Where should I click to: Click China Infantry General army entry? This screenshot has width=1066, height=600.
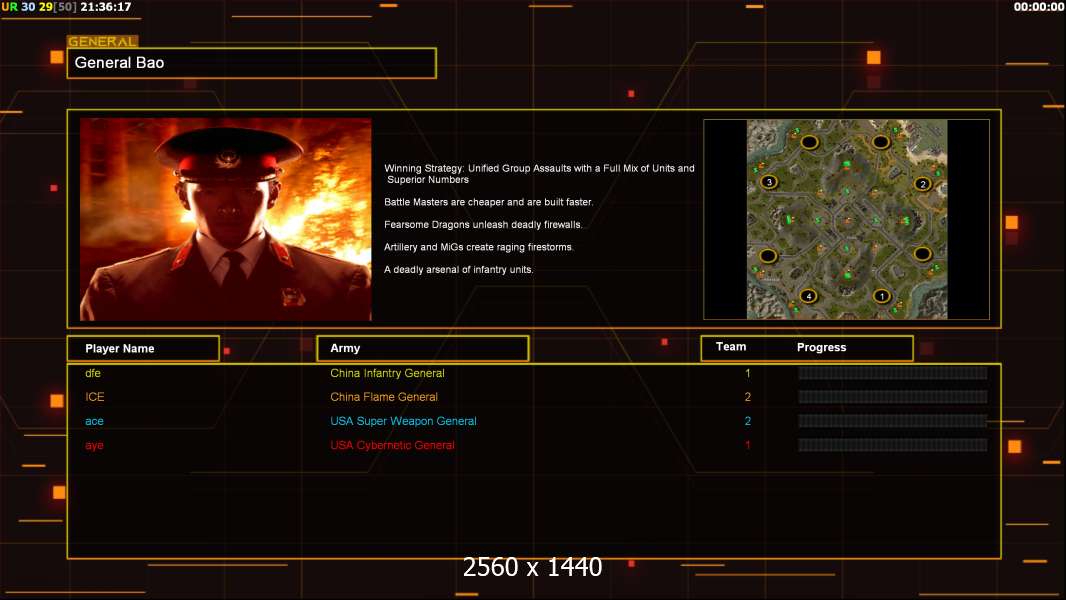pyautogui.click(x=387, y=373)
